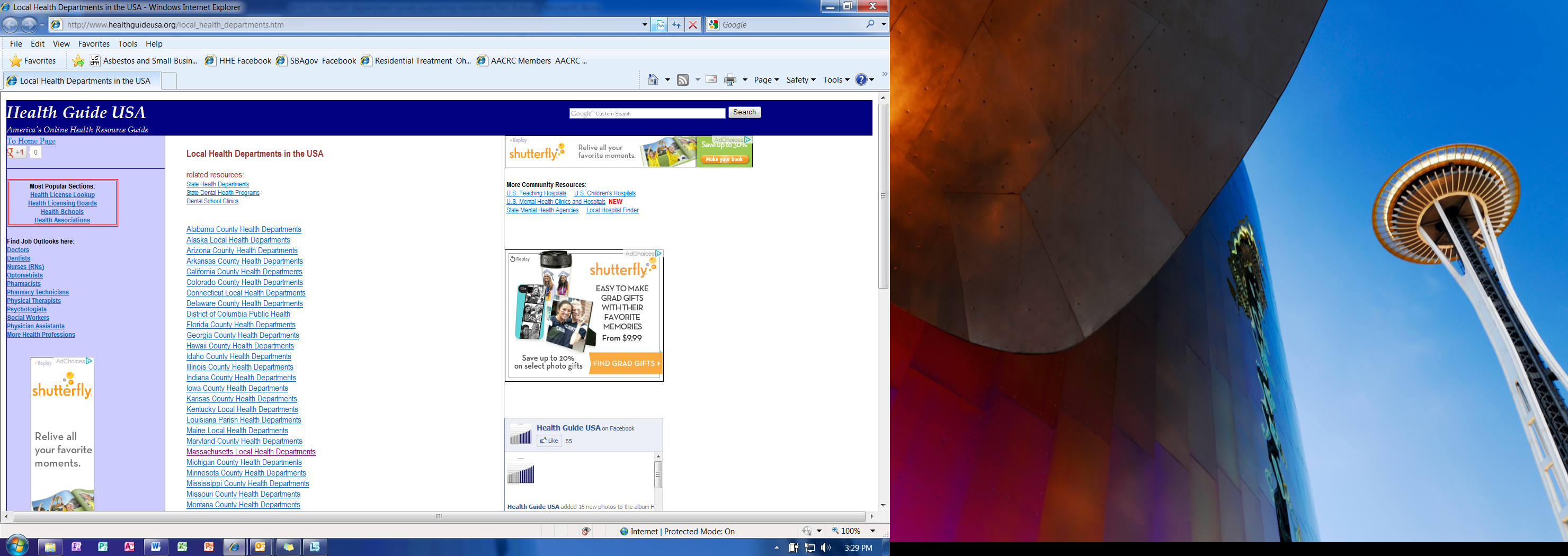Open the address bar autocomplete dropdown arrow
This screenshot has width=1568, height=556.
(x=645, y=25)
